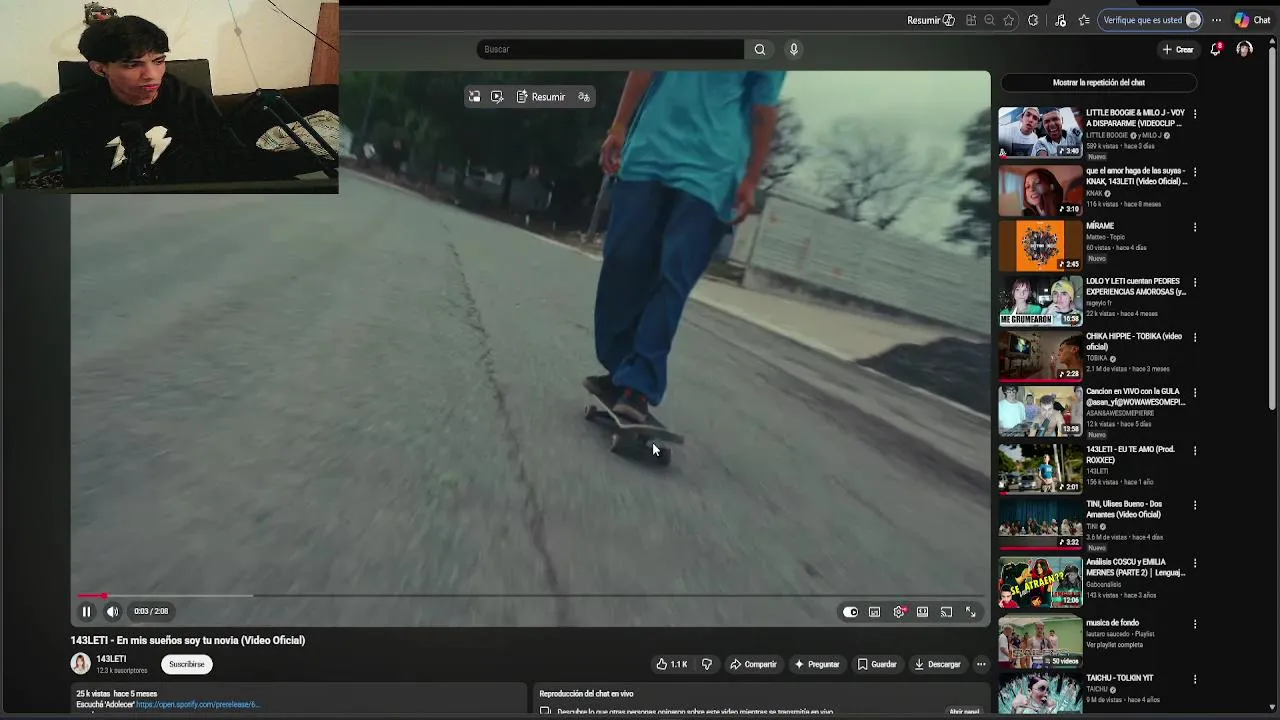1280x720 pixels.
Task: Click the Compartir share button
Action: click(x=753, y=664)
